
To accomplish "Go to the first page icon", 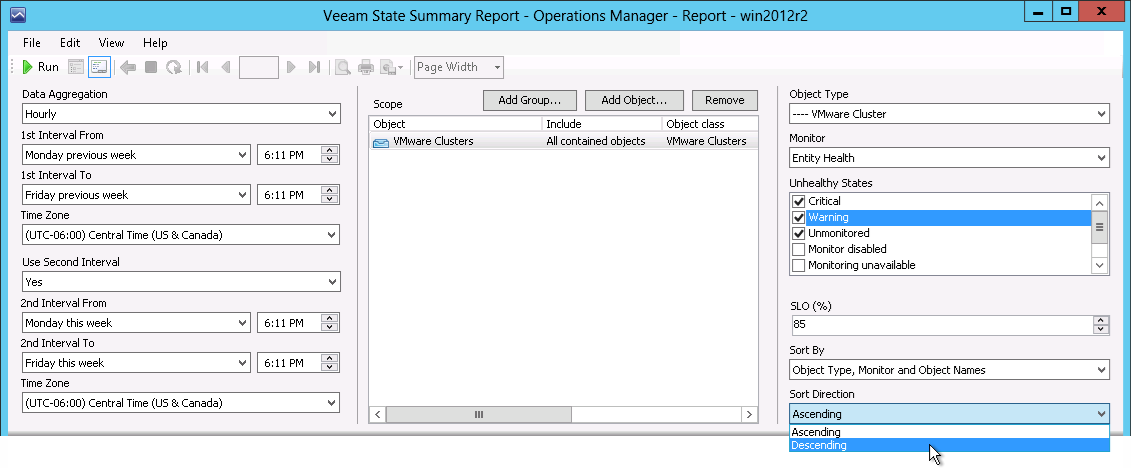I will (203, 67).
